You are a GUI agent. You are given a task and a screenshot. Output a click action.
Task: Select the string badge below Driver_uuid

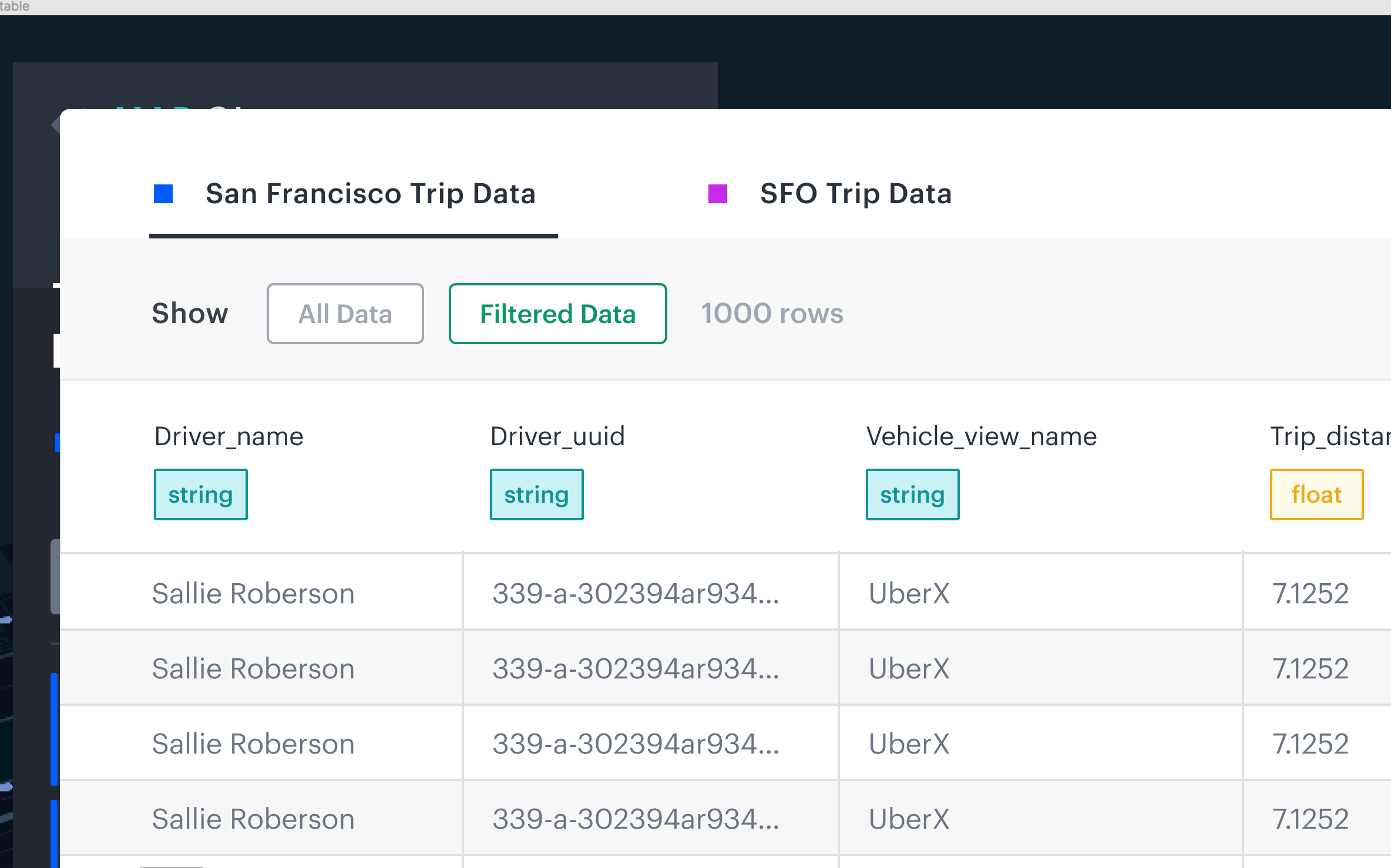pos(536,494)
